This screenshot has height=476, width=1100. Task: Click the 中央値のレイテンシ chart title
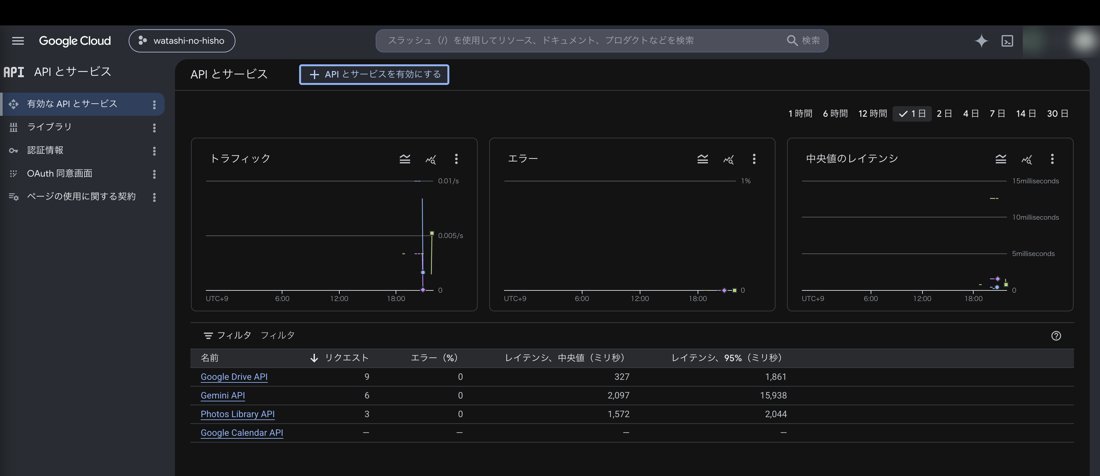click(852, 158)
